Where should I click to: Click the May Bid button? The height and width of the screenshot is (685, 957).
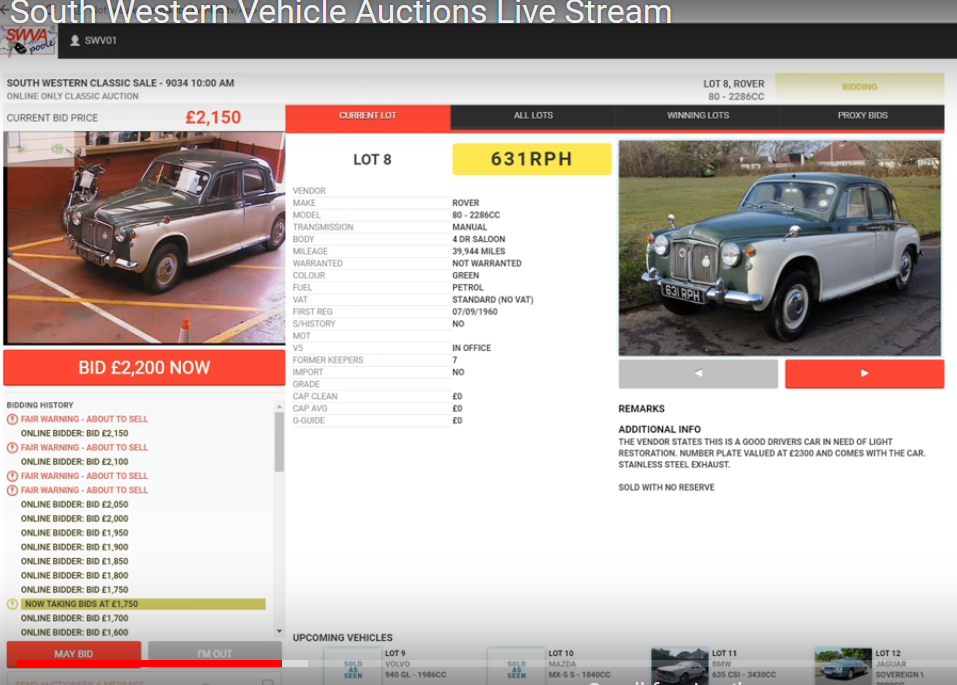point(74,654)
